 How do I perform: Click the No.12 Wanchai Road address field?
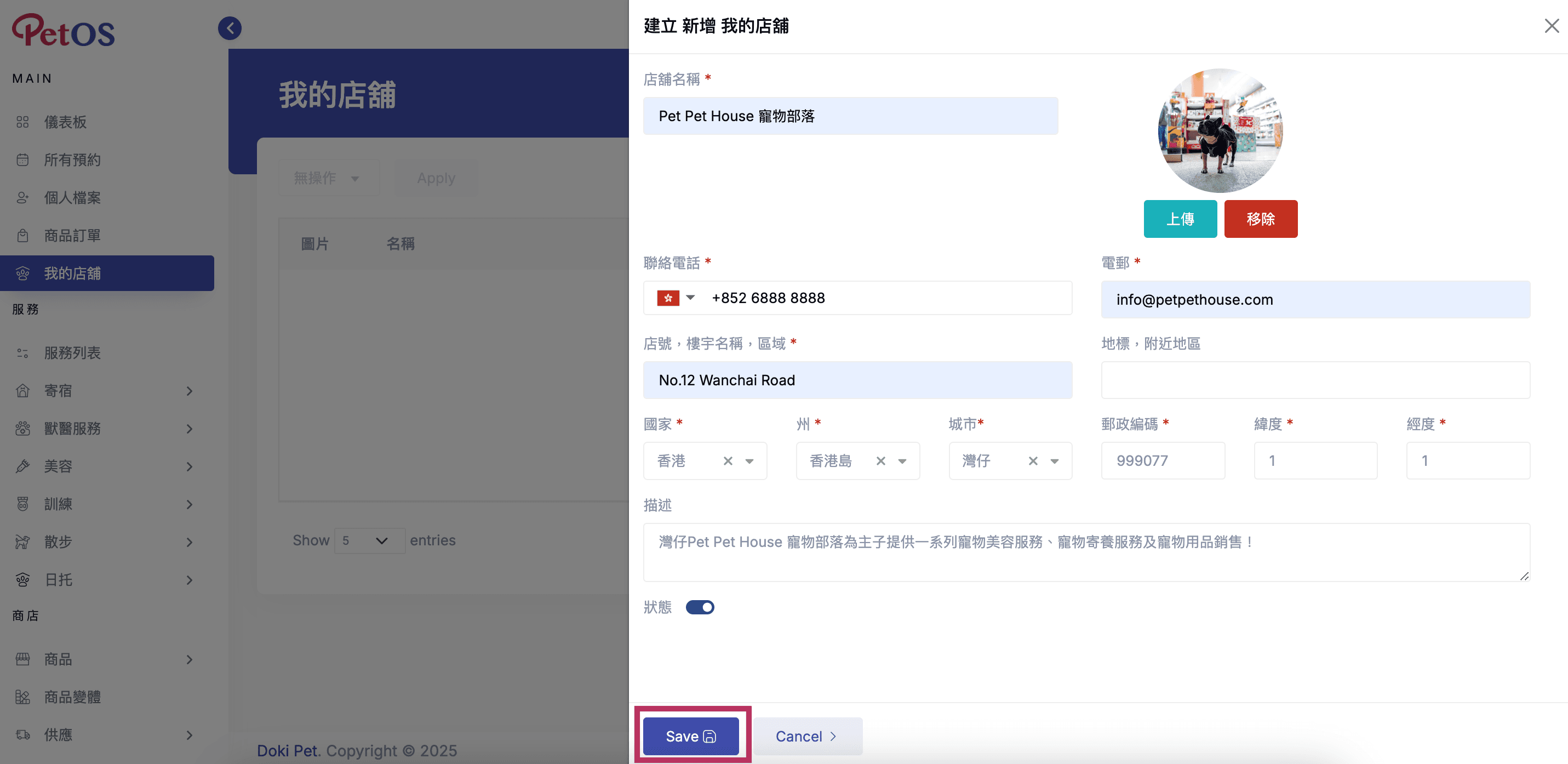[857, 380]
